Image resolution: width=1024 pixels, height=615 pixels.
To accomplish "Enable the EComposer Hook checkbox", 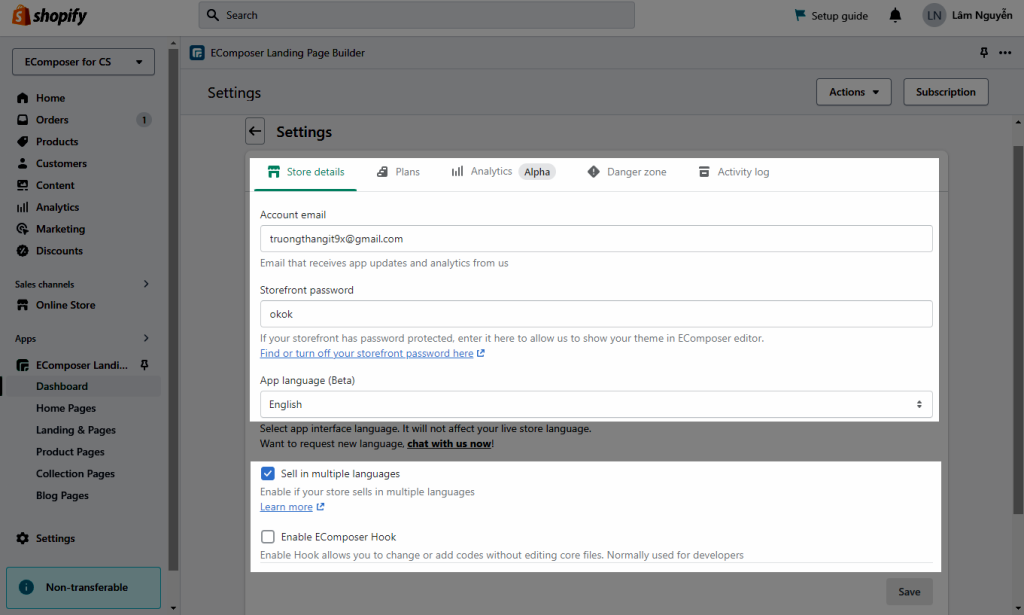I will pyautogui.click(x=268, y=537).
